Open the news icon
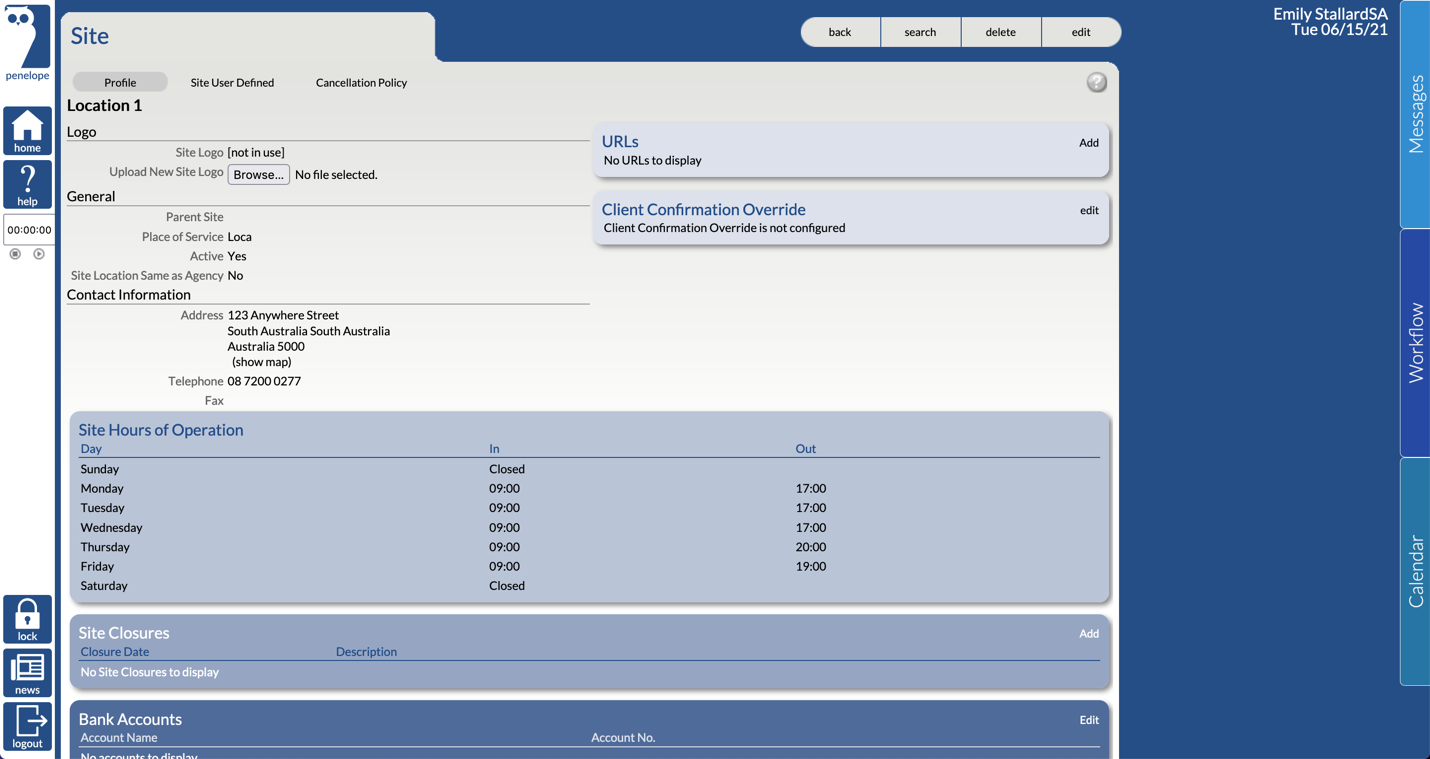1430x759 pixels. (27, 673)
